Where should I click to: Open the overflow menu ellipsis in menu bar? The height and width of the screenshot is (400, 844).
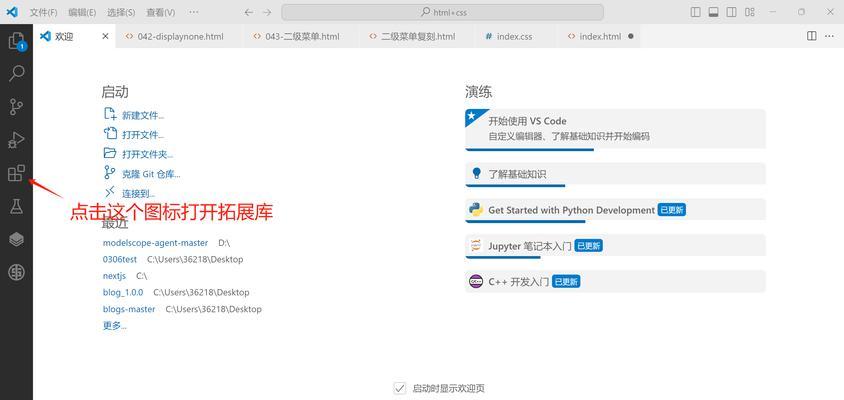[194, 12]
